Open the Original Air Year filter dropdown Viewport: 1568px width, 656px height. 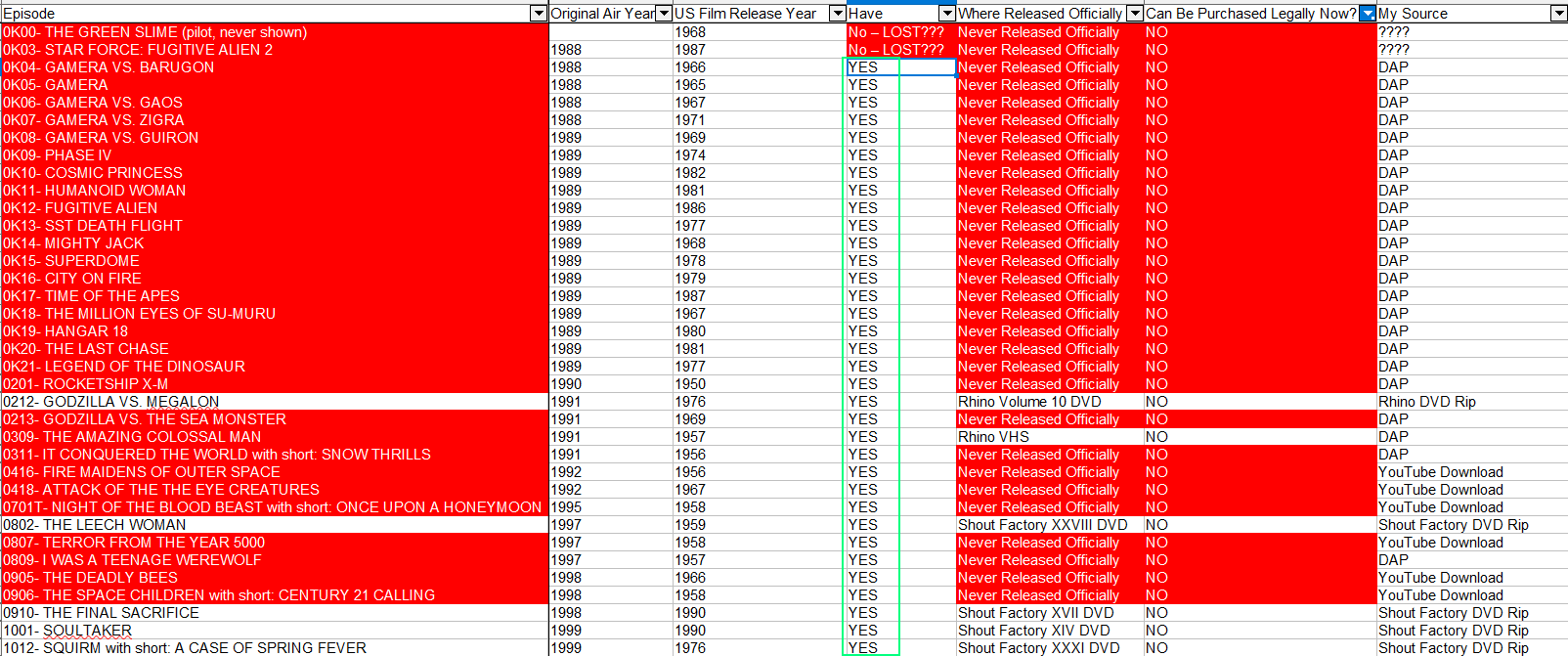pyautogui.click(x=664, y=14)
